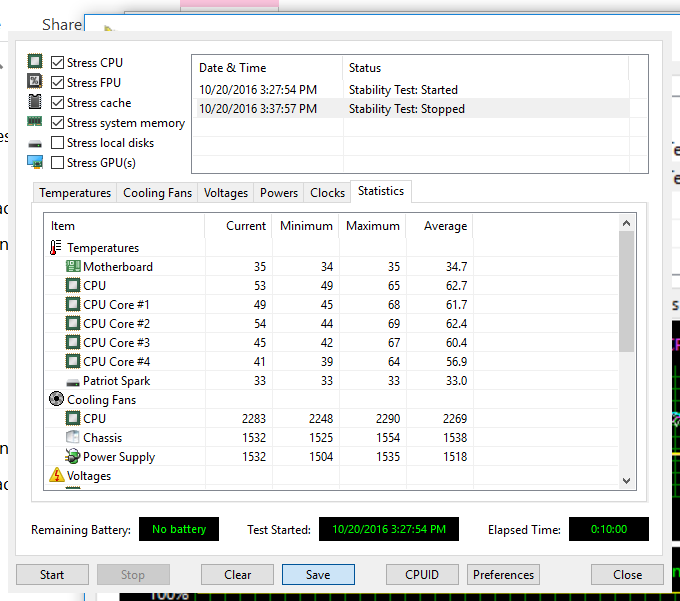Image resolution: width=680 pixels, height=601 pixels.
Task: Click the Motherboard icon in statistics
Action: coord(73,266)
